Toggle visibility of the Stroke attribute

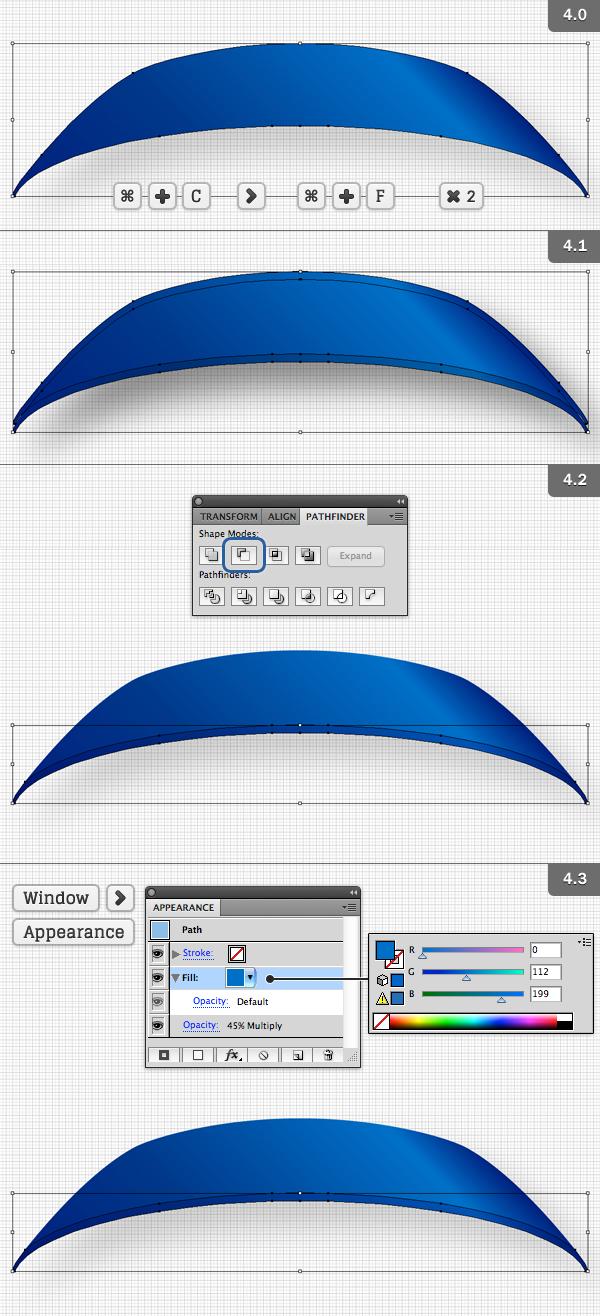point(159,954)
